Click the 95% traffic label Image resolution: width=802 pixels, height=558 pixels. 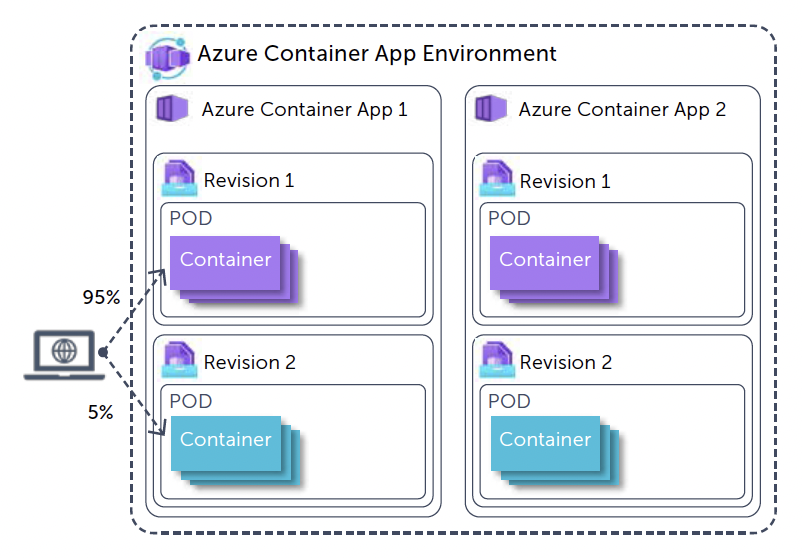(101, 297)
